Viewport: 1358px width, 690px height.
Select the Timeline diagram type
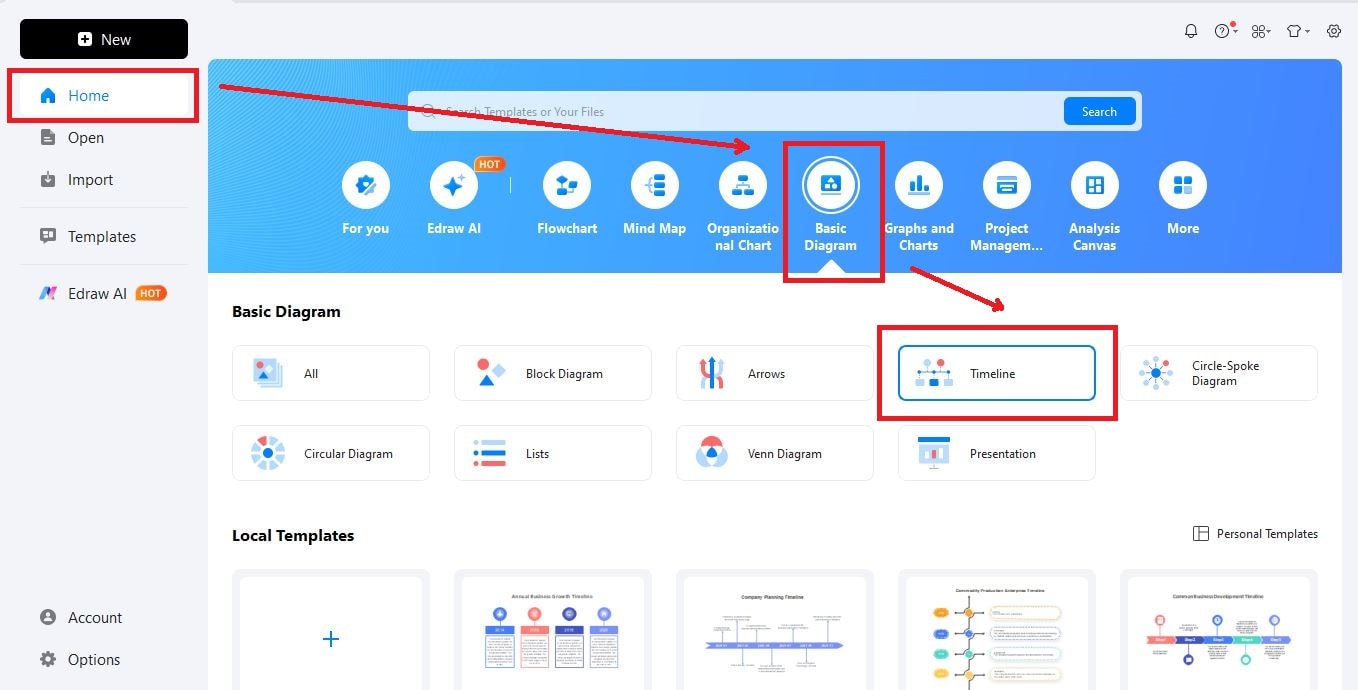point(996,373)
